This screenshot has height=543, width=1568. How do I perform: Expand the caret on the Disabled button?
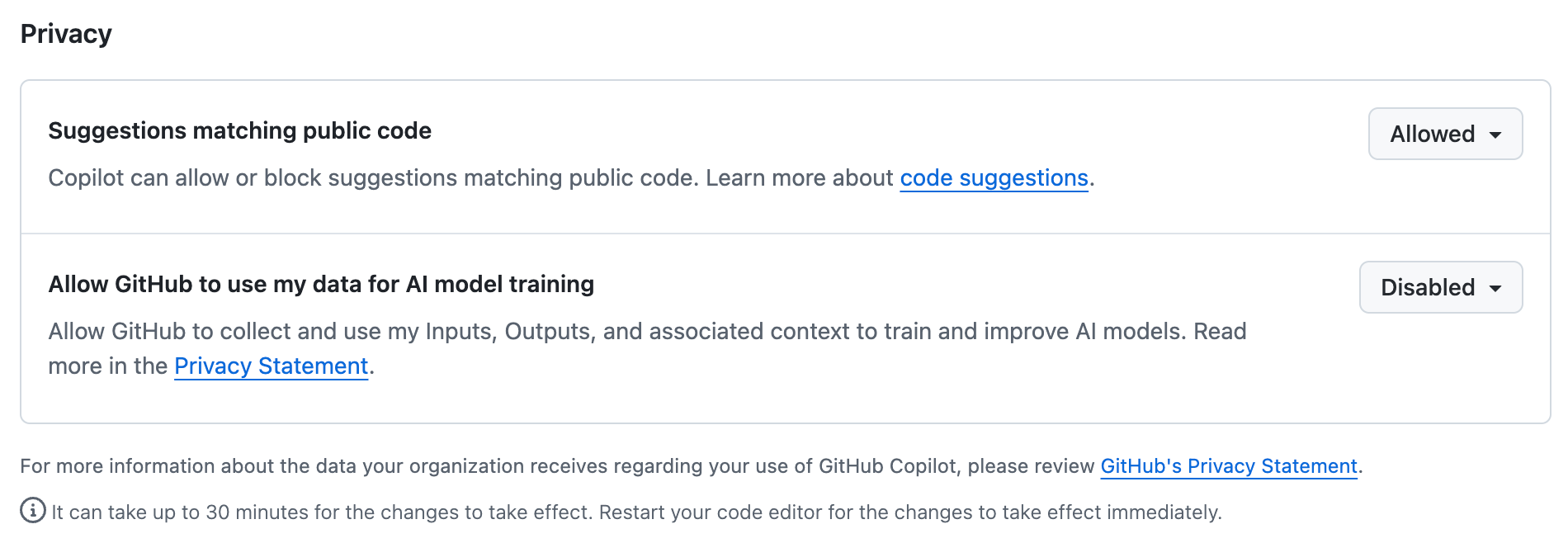point(1495,288)
